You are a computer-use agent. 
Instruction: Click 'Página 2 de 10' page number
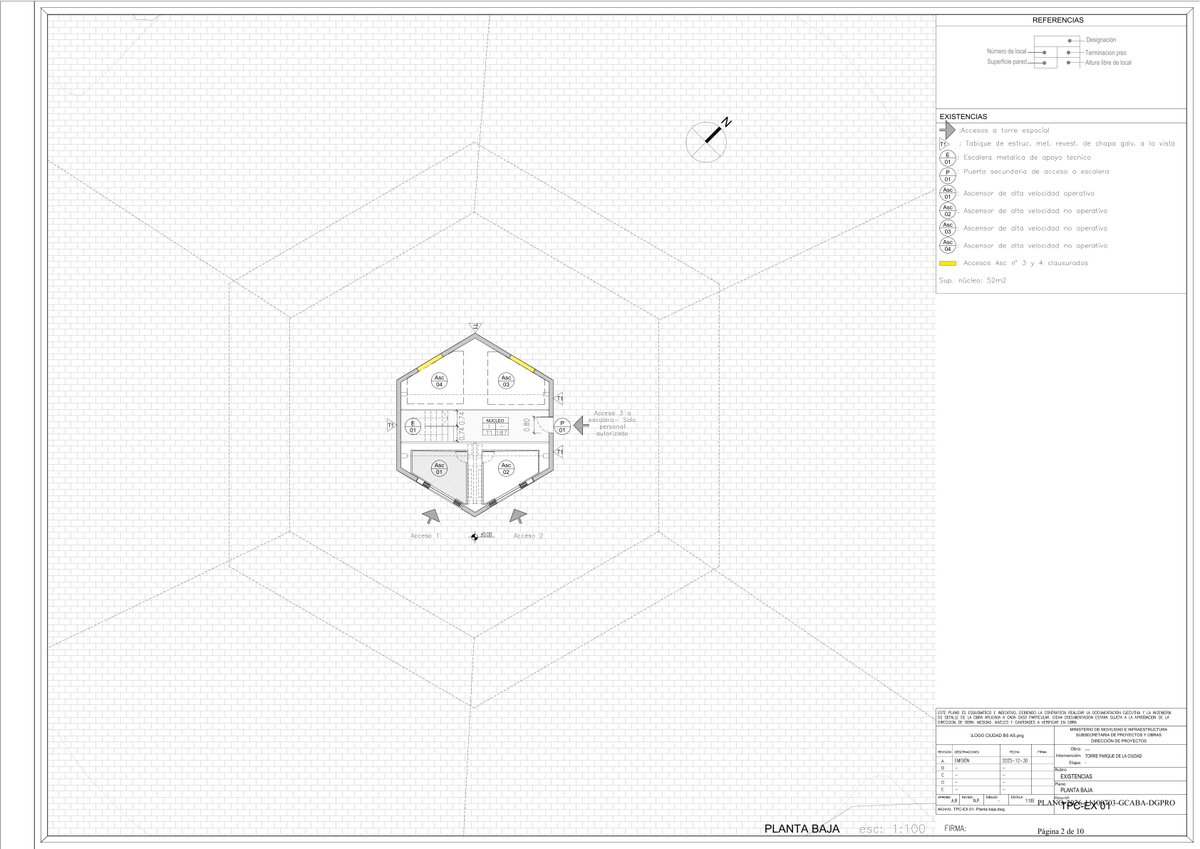[x=1060, y=831]
